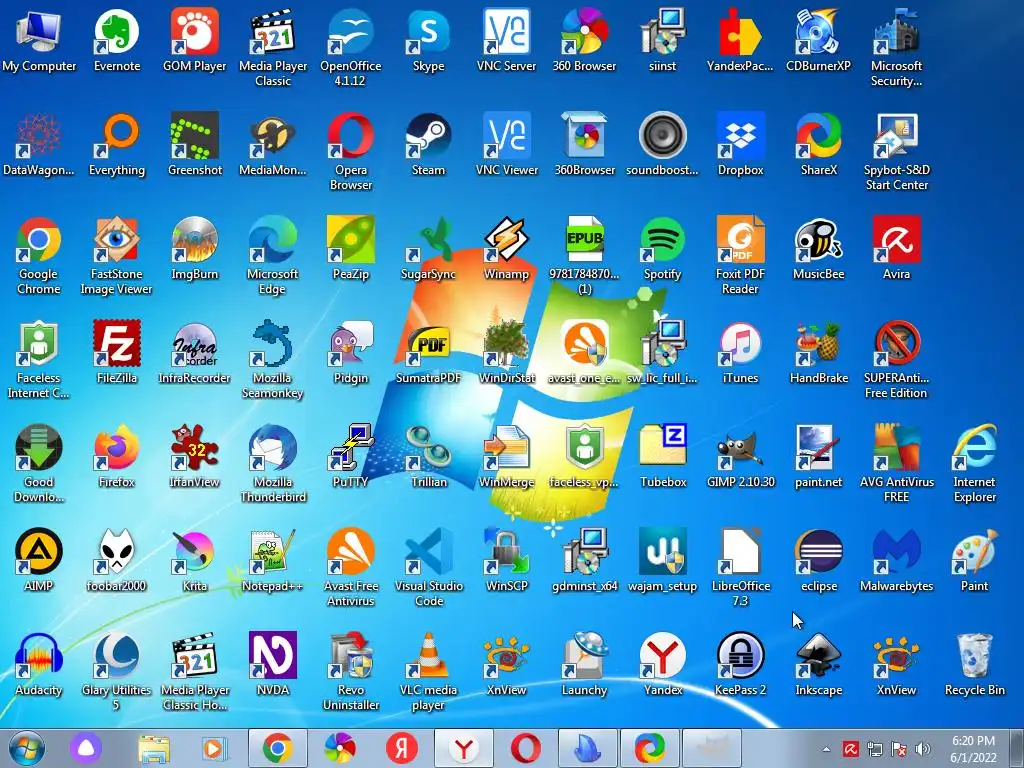
Task: Click the Skype desktop icon
Action: [428, 40]
